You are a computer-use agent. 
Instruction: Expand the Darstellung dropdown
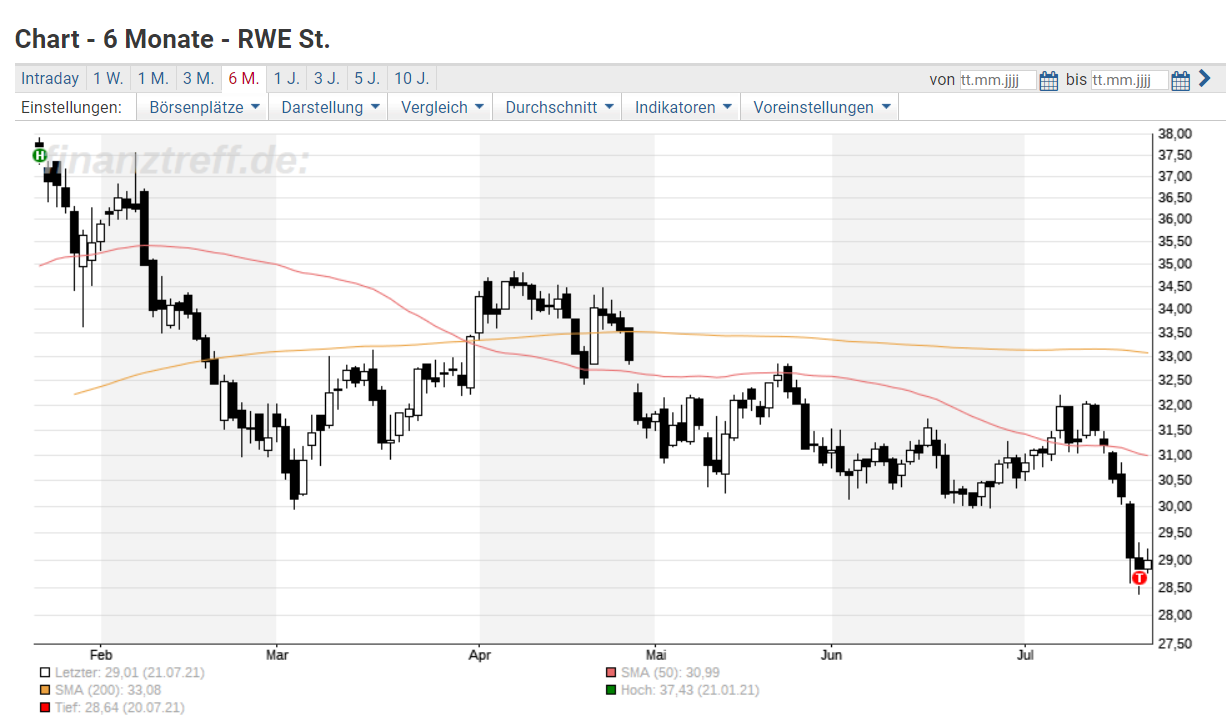pos(330,107)
